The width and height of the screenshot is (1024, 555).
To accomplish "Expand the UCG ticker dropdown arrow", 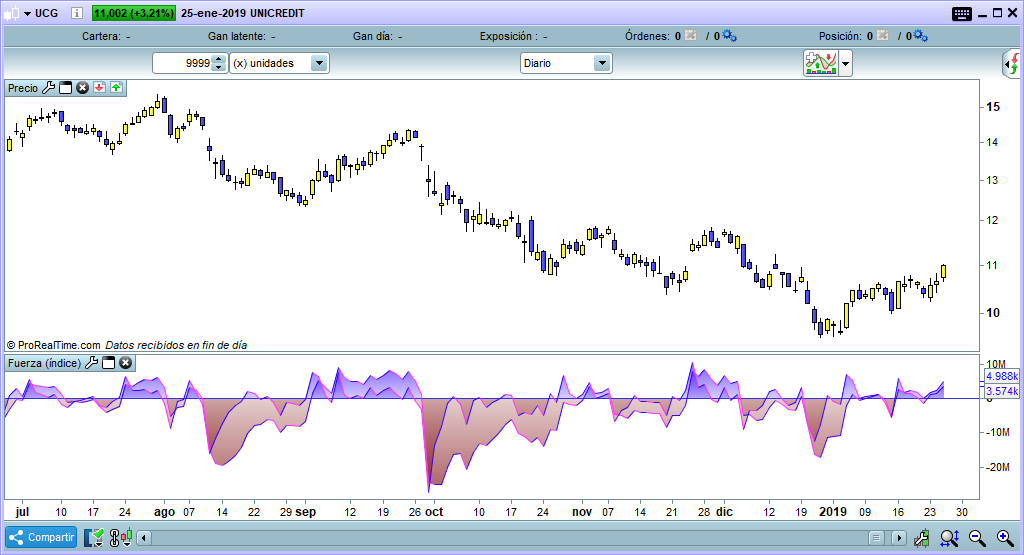I will coord(25,14).
